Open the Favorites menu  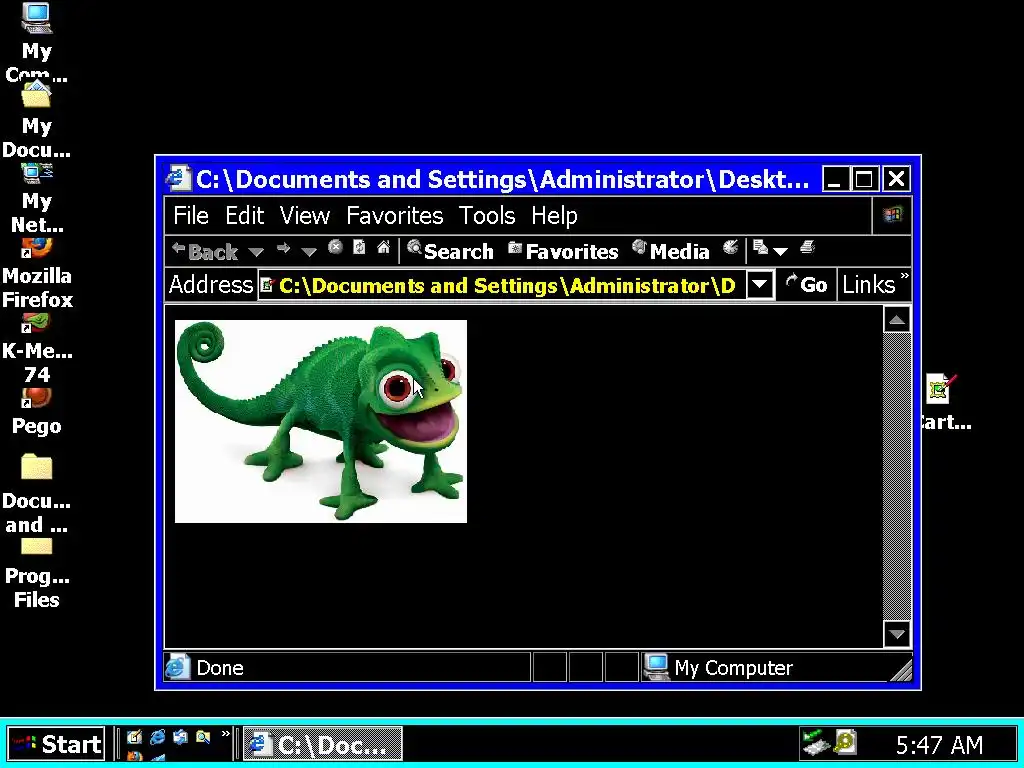coord(394,216)
